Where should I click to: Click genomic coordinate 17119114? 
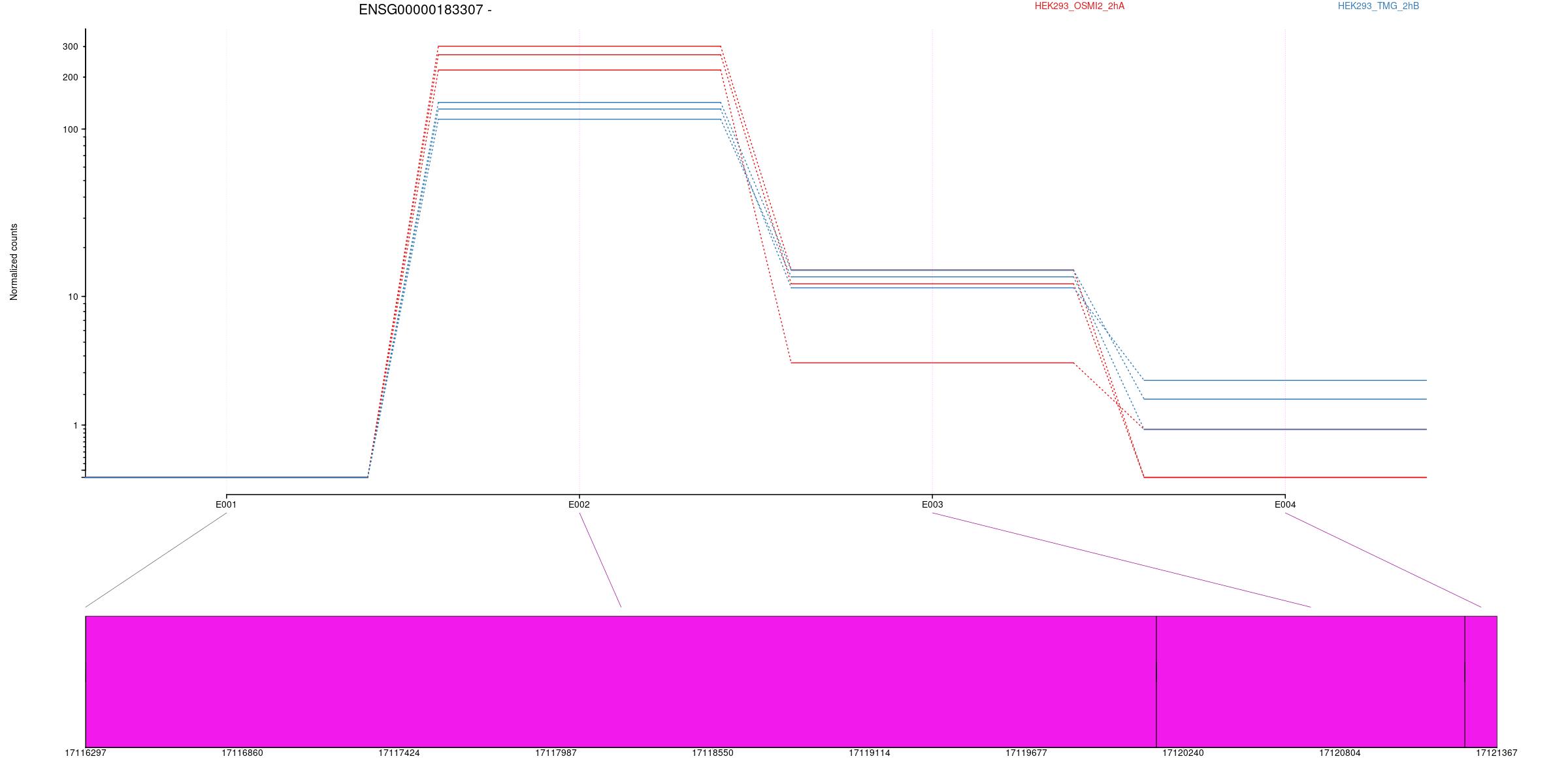coord(870,753)
